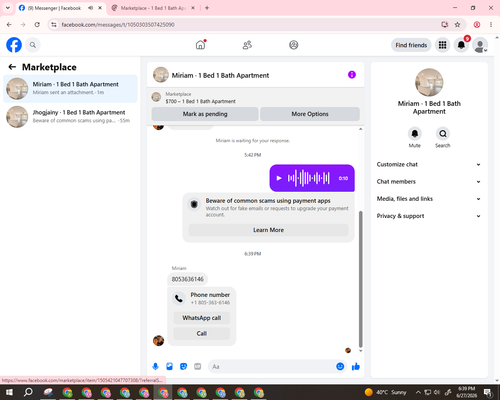Viewport: 500px width, 400px height.
Task: Click Miriam's sender avatar beside the phone card
Action: 158,340
